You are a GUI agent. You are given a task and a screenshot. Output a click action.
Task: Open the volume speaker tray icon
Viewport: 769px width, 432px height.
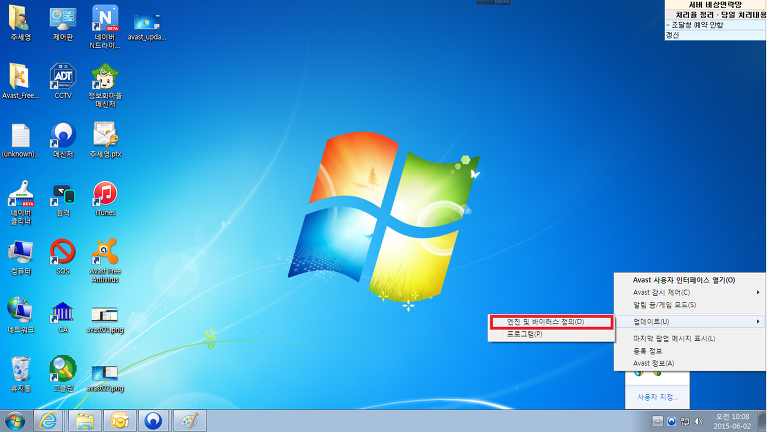tap(699, 421)
